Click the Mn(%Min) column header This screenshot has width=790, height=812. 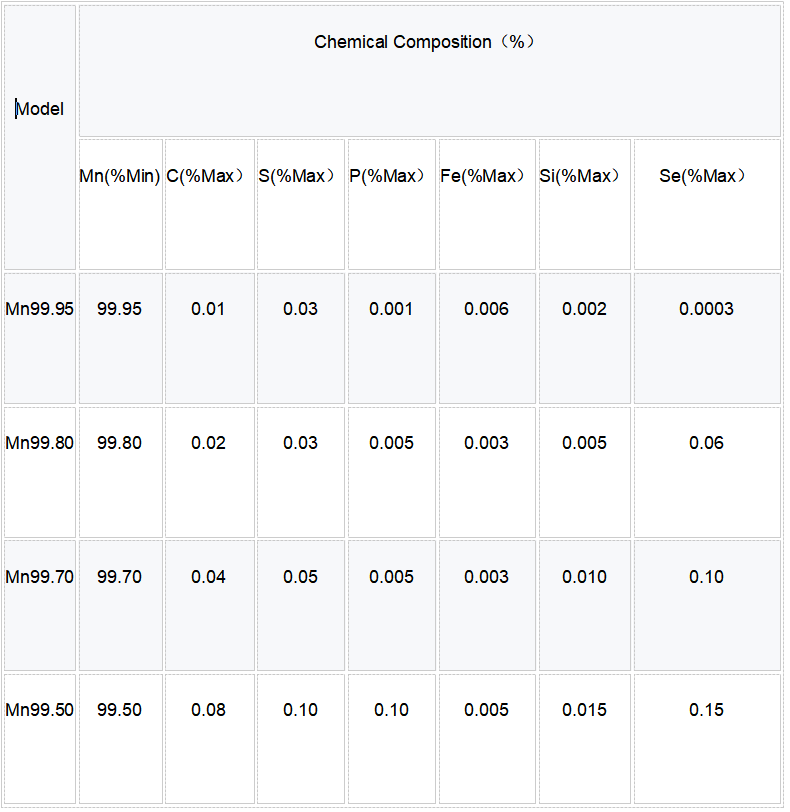click(x=120, y=176)
